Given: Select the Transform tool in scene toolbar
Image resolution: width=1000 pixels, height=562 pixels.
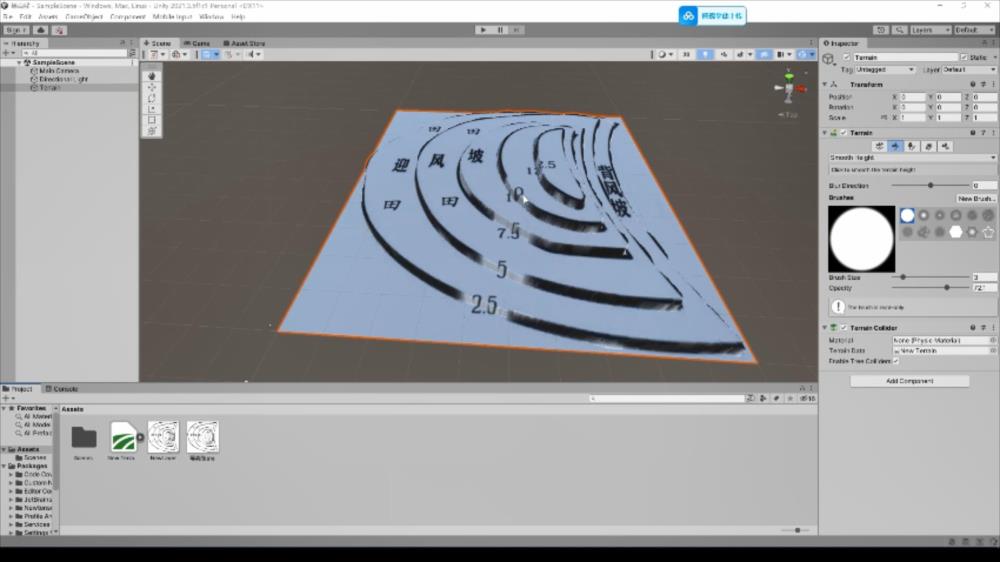Looking at the screenshot, I should (152, 130).
